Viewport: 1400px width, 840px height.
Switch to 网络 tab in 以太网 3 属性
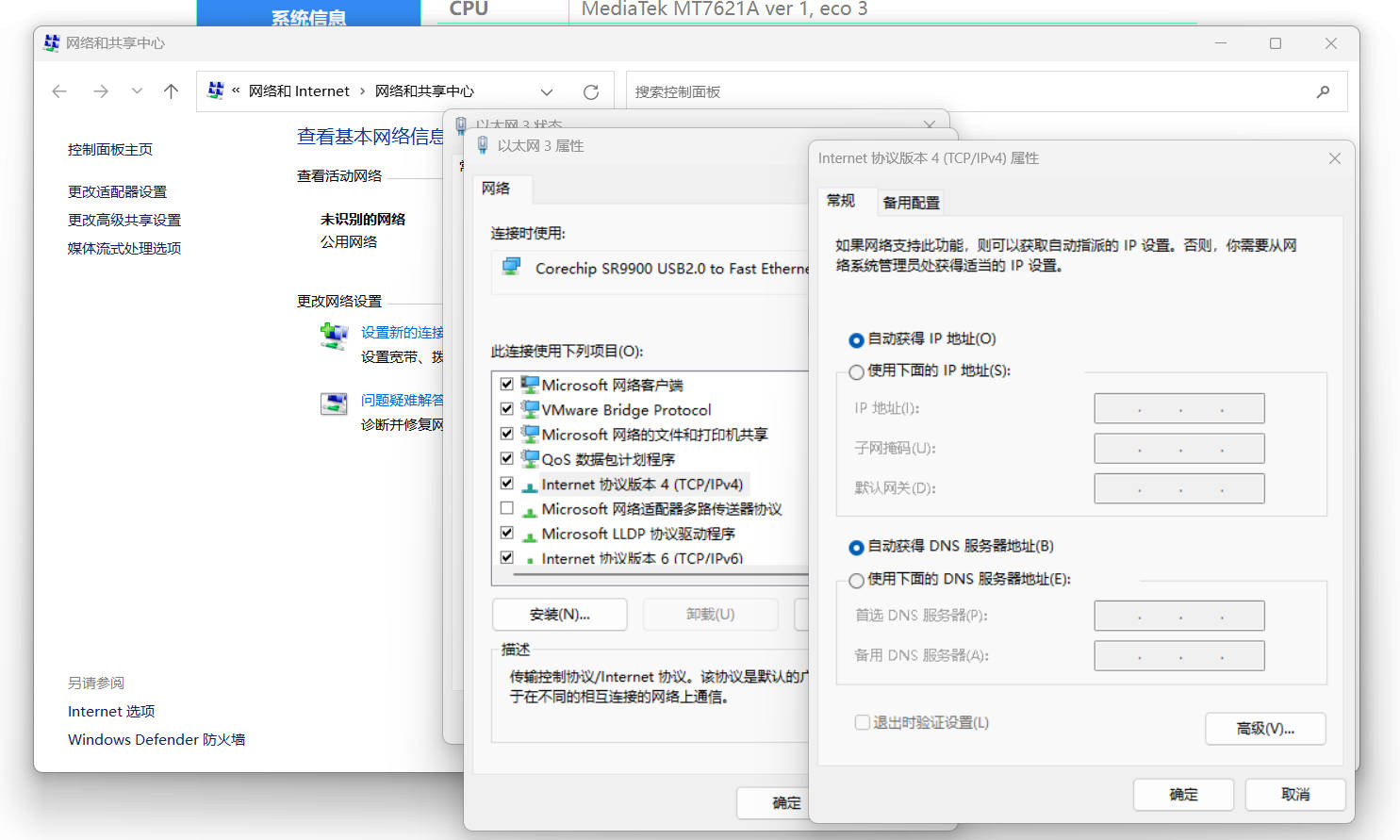[x=496, y=189]
